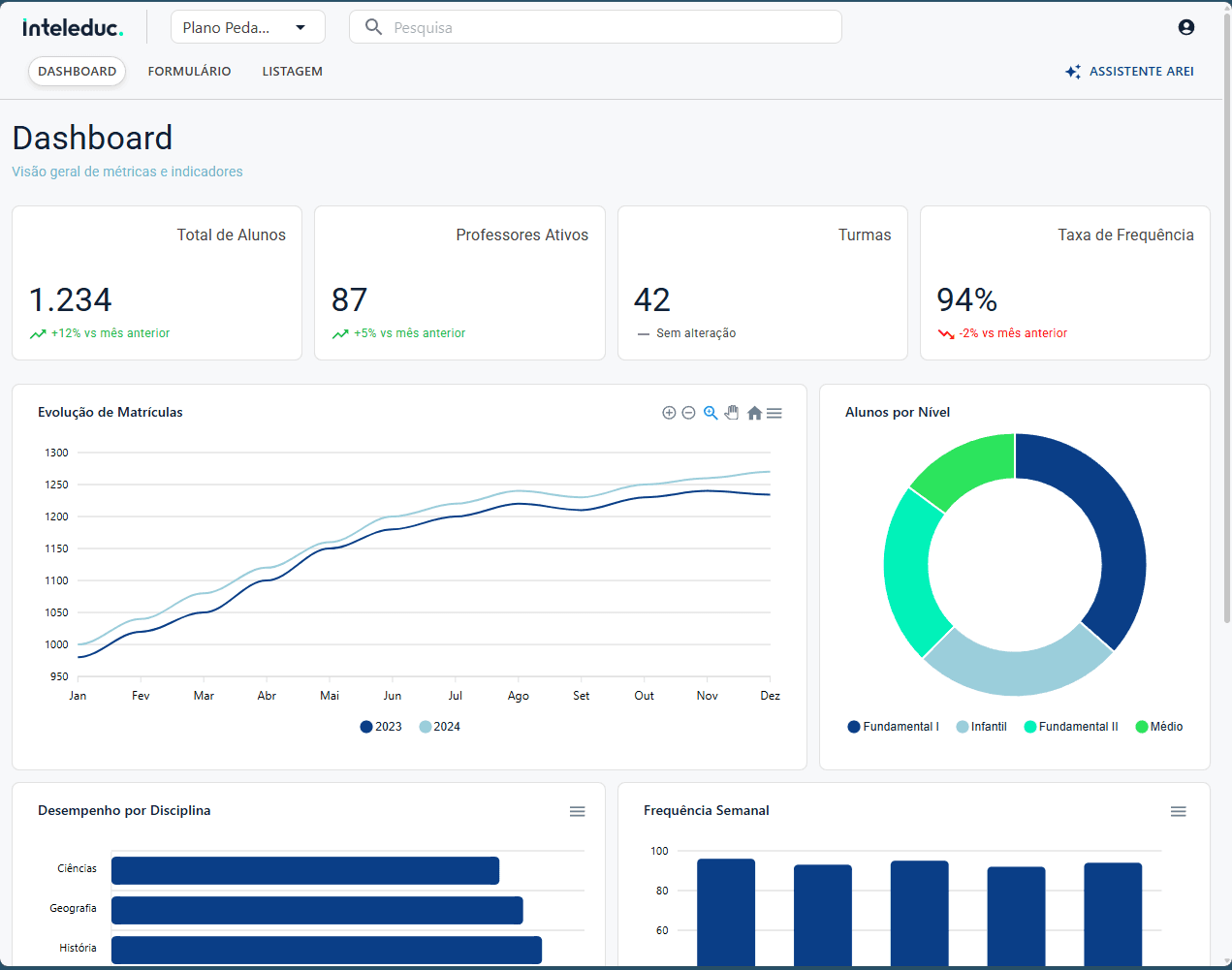Screen dimensions: 1232x970
Task: Click '+5% vs mês anterior' text
Action: point(410,333)
